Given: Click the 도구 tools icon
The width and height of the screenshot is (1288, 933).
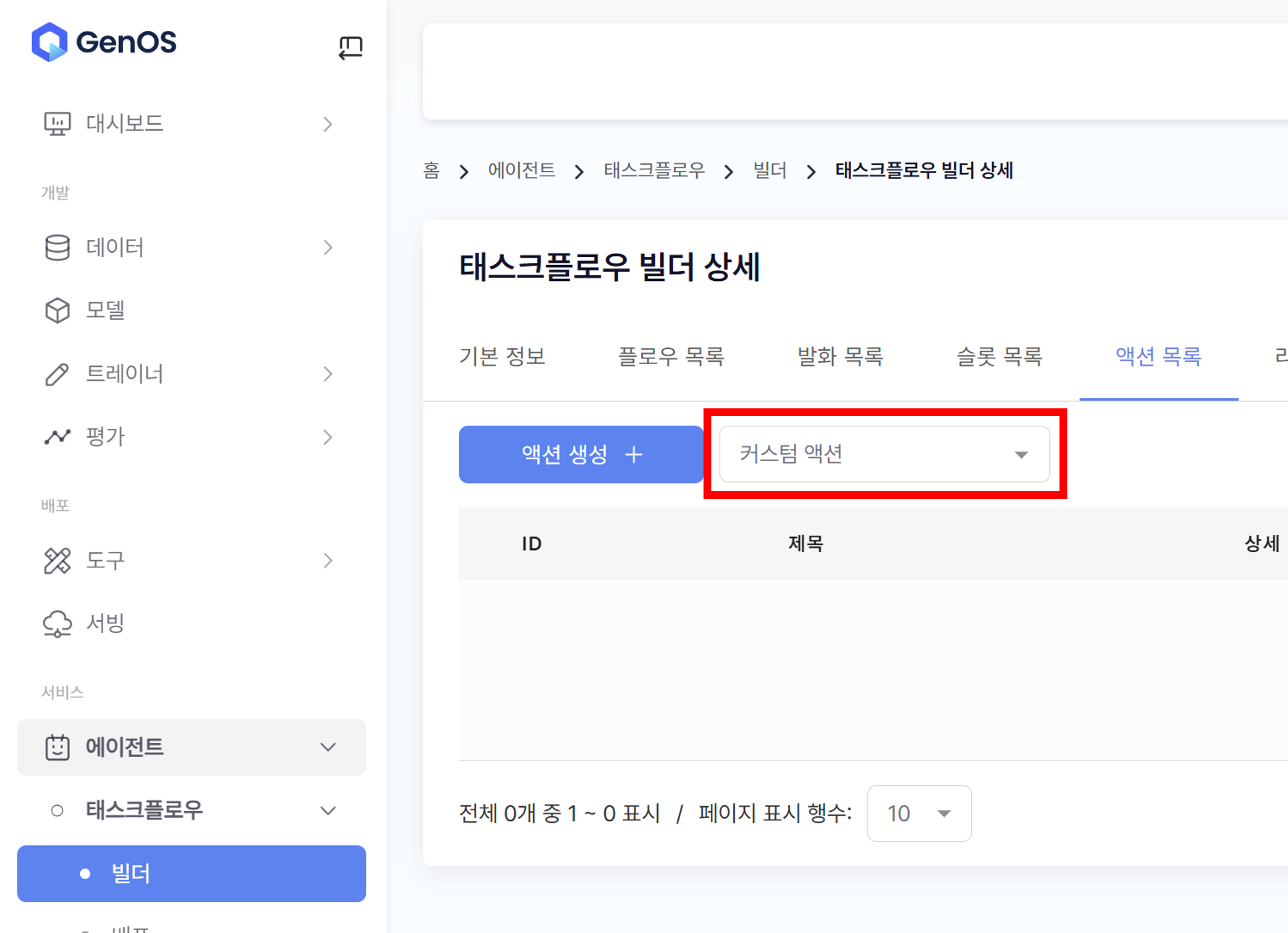Looking at the screenshot, I should (x=57, y=561).
